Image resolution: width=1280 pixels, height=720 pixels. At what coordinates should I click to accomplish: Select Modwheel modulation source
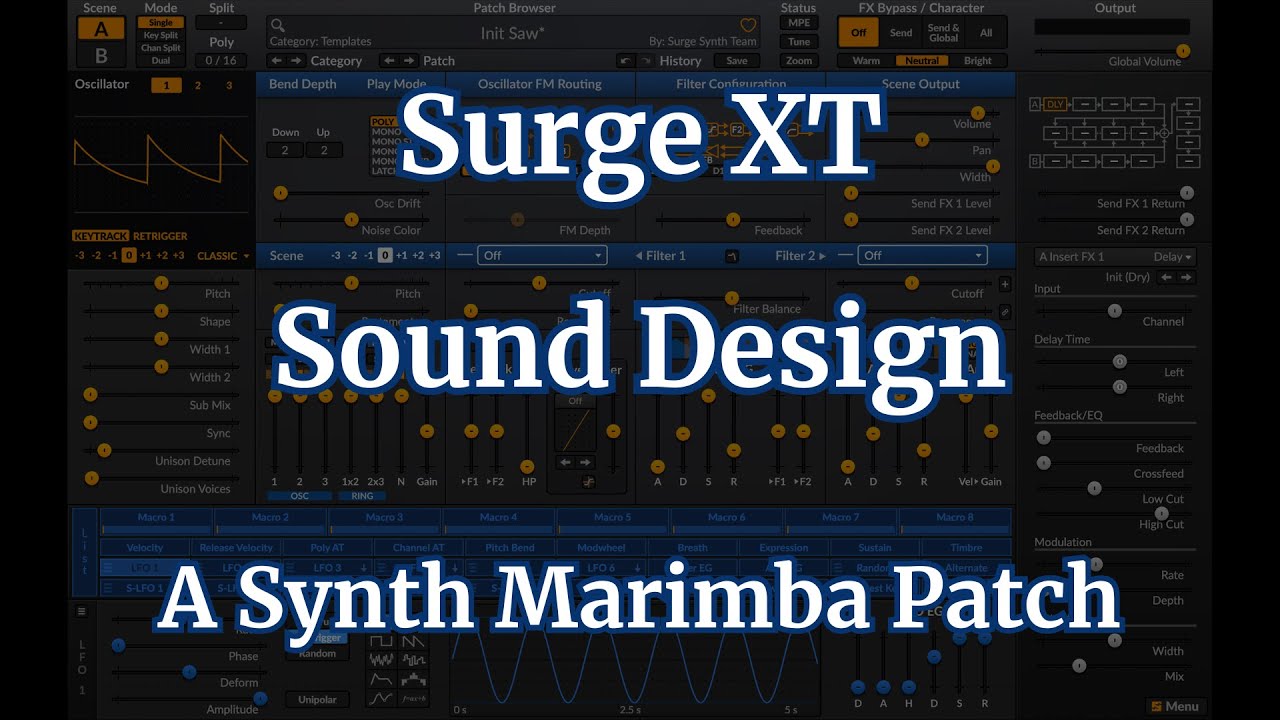601,548
